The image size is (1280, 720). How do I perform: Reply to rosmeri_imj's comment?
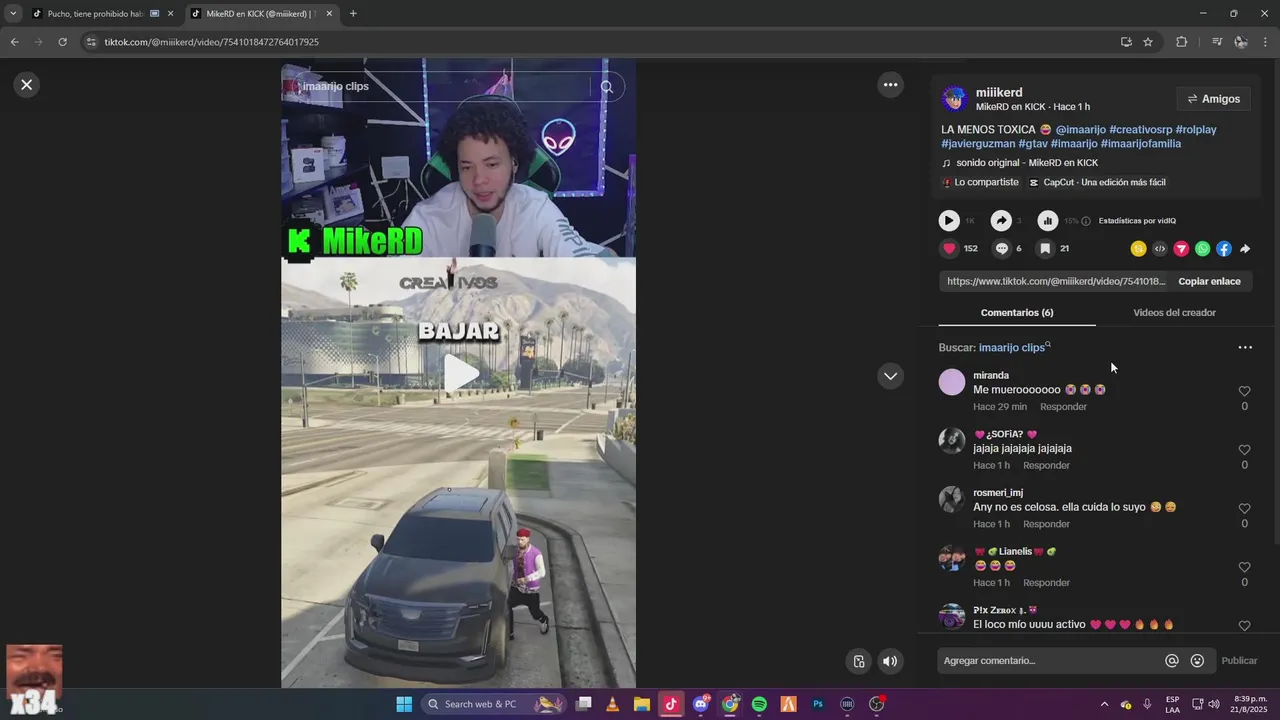tap(1046, 524)
